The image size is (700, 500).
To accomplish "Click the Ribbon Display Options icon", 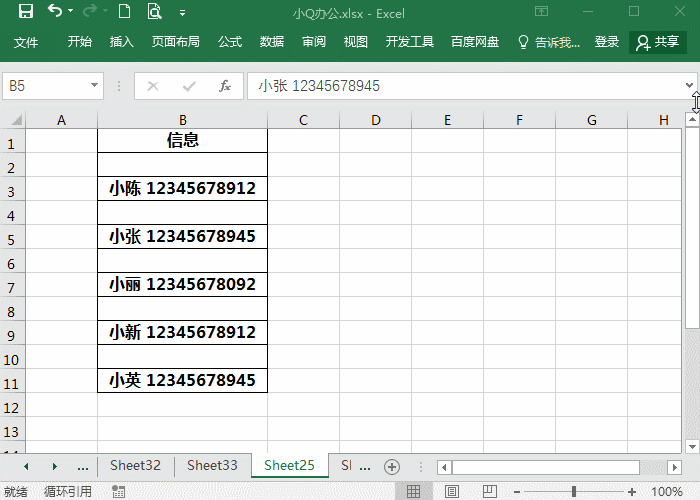I will tap(542, 11).
